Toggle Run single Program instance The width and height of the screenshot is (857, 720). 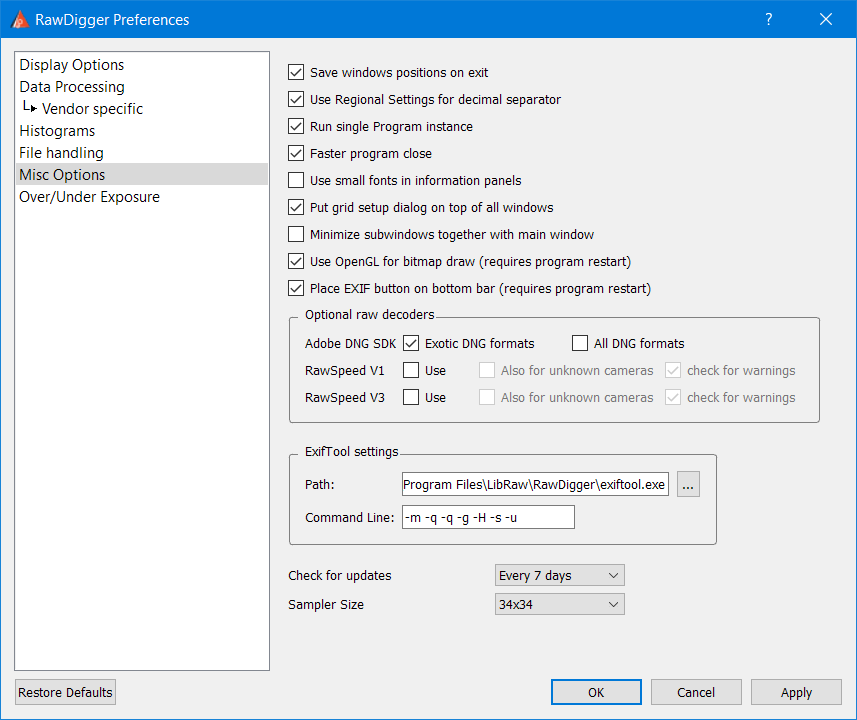[x=296, y=126]
